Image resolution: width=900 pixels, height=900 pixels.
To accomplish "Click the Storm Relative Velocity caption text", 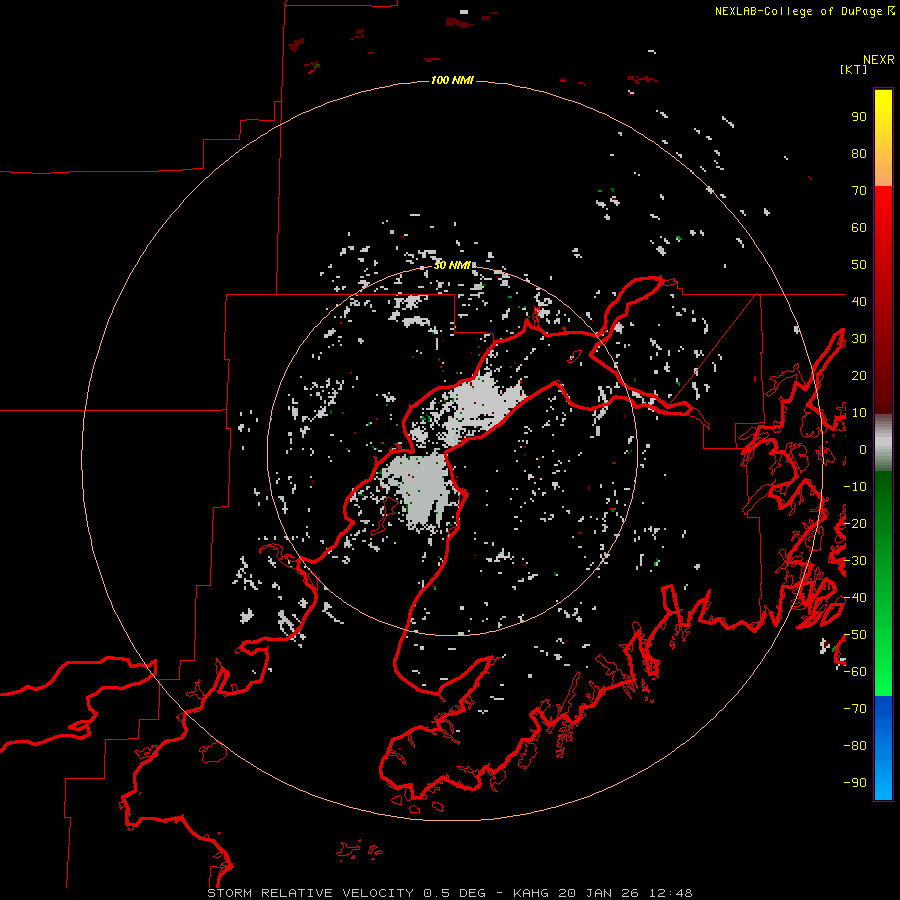I will 450,893.
